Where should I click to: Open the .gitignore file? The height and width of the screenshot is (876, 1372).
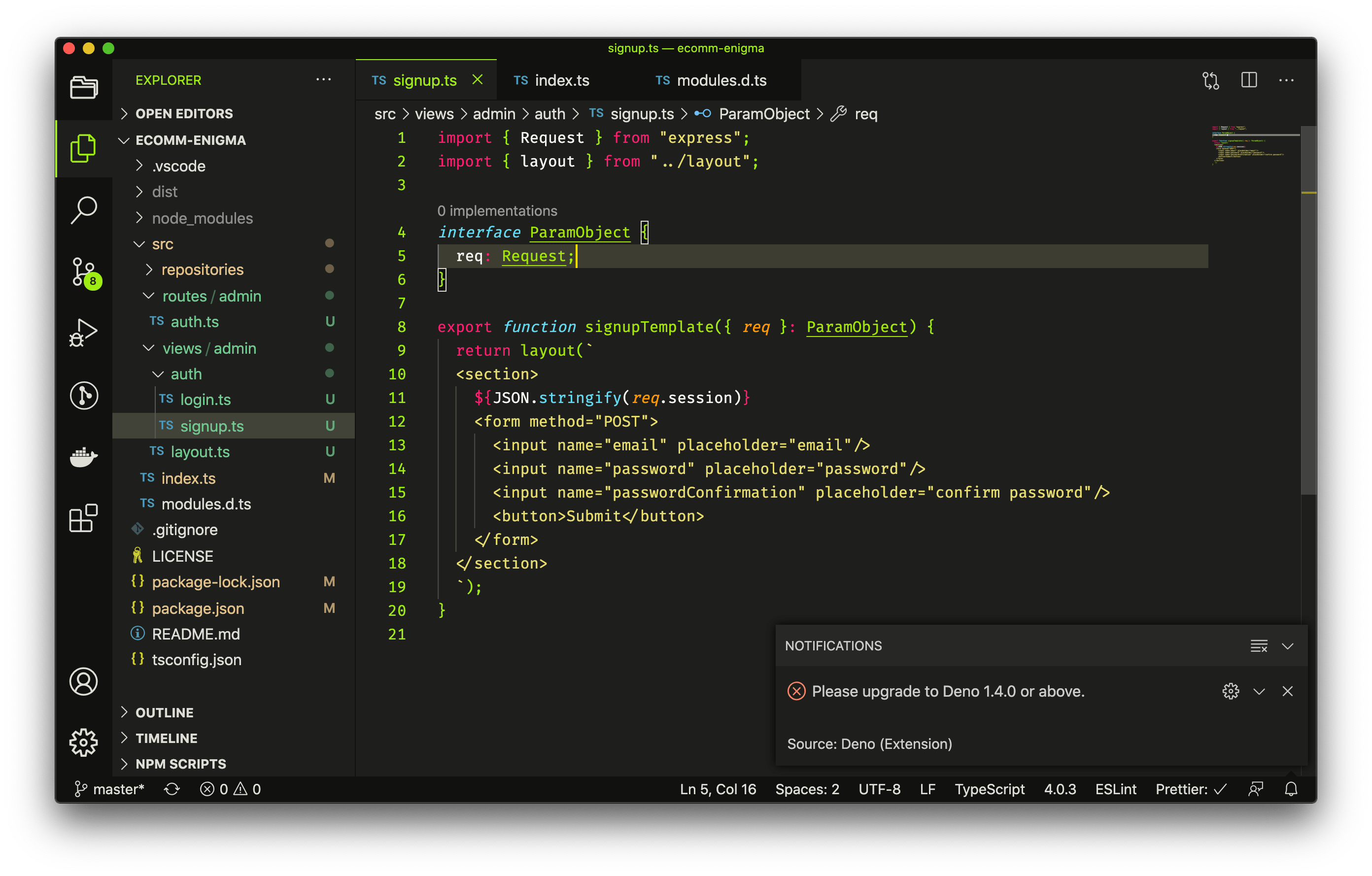(x=234, y=530)
